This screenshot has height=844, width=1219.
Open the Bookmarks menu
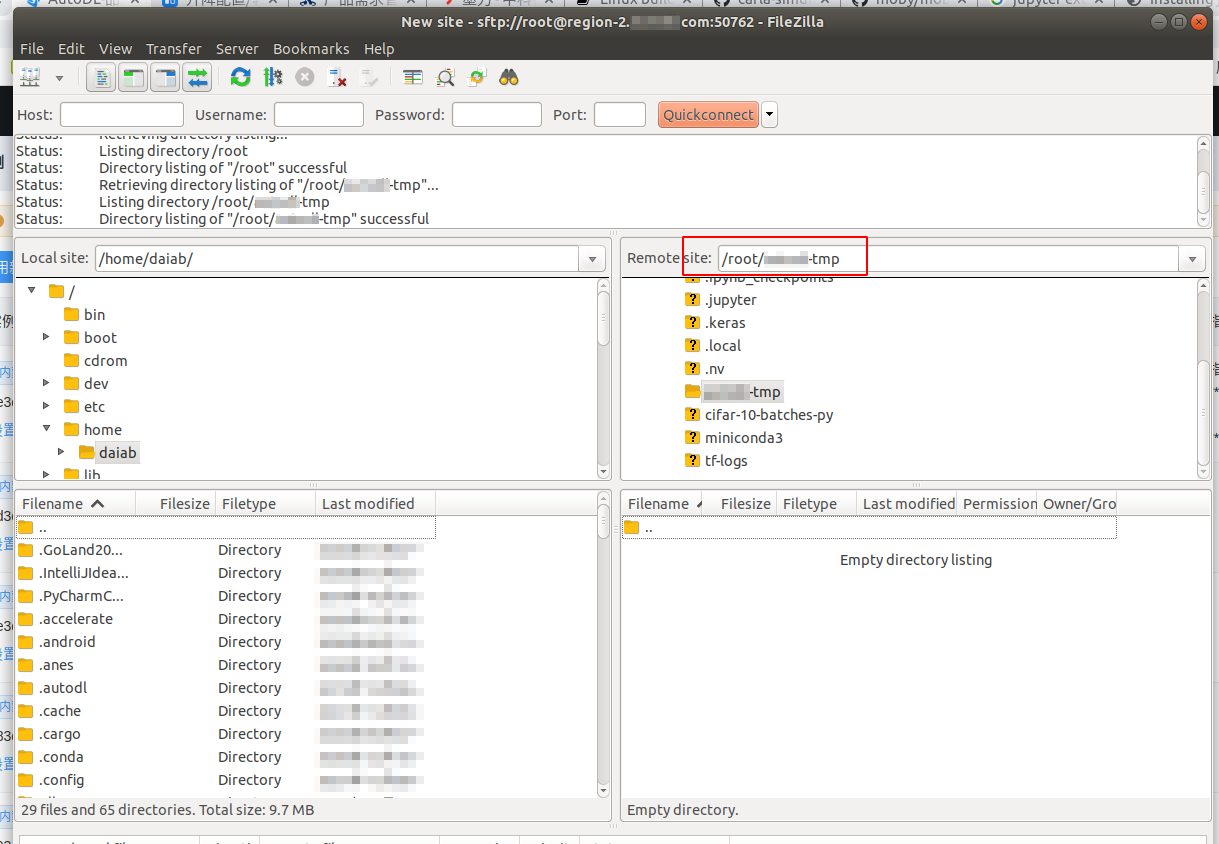click(311, 48)
